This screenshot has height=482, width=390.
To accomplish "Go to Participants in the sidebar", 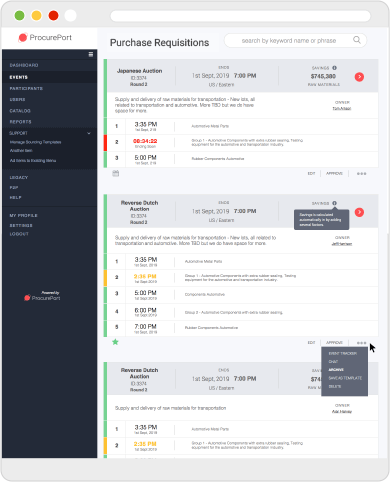I will click(26, 88).
